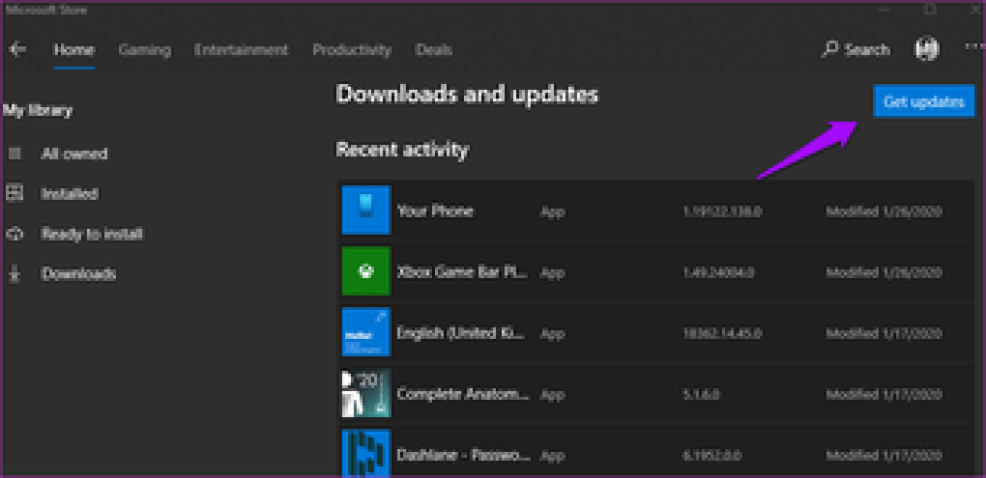Viewport: 986px width, 478px height.
Task: Select All owned in My library
Action: tap(74, 154)
